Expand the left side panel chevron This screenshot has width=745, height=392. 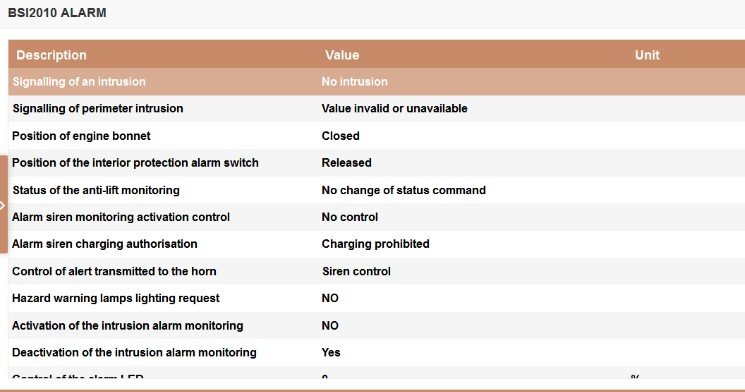pos(3,205)
